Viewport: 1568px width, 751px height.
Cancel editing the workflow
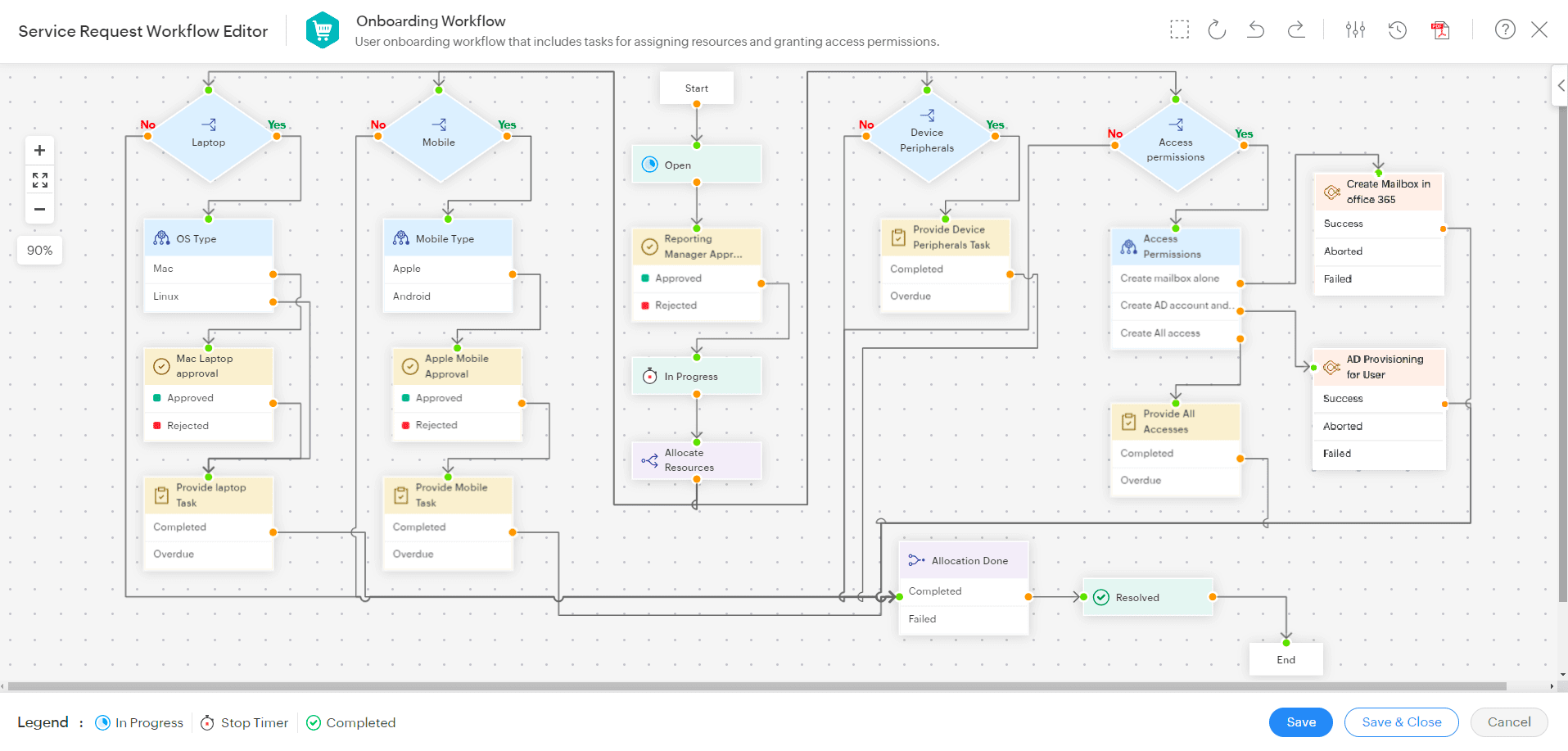[1509, 722]
